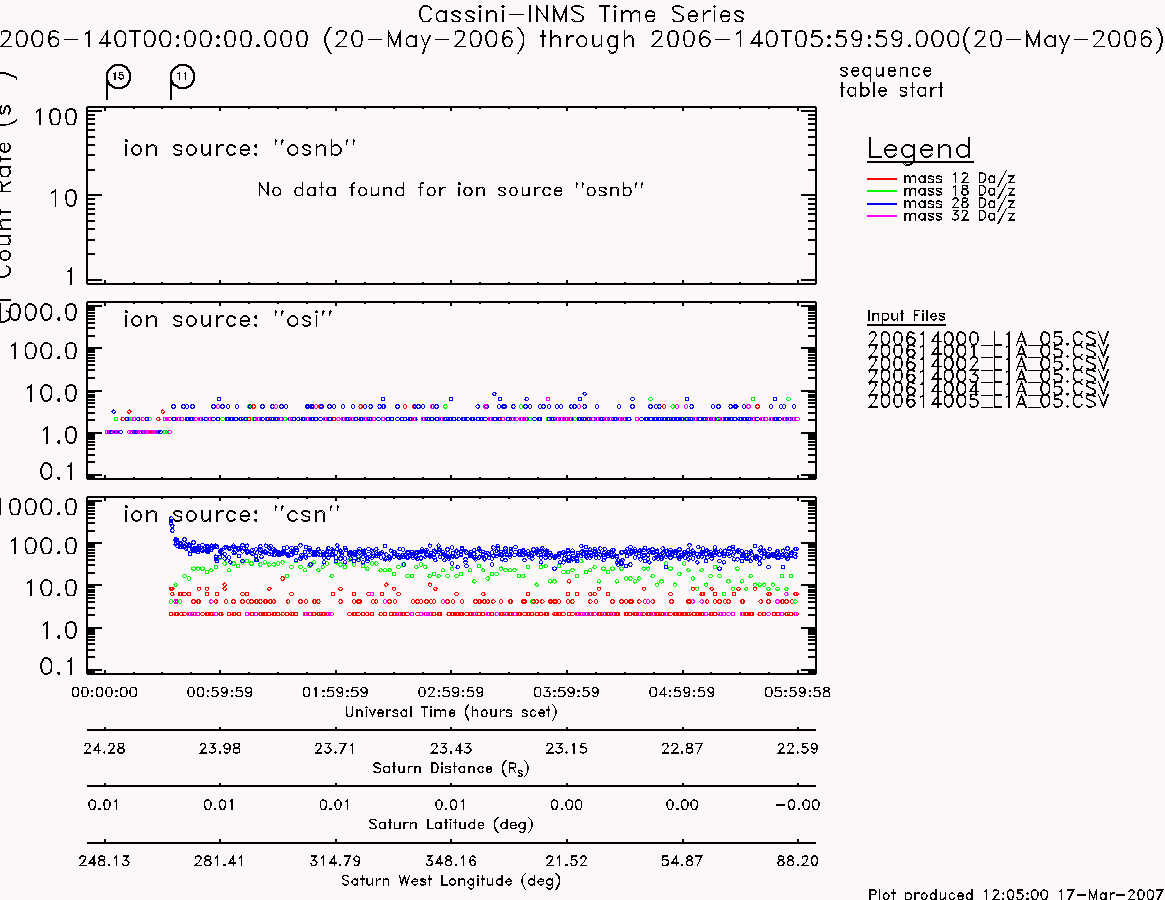
Task: Click the ion source "osnb" panel label
Action: pyautogui.click(x=240, y=148)
